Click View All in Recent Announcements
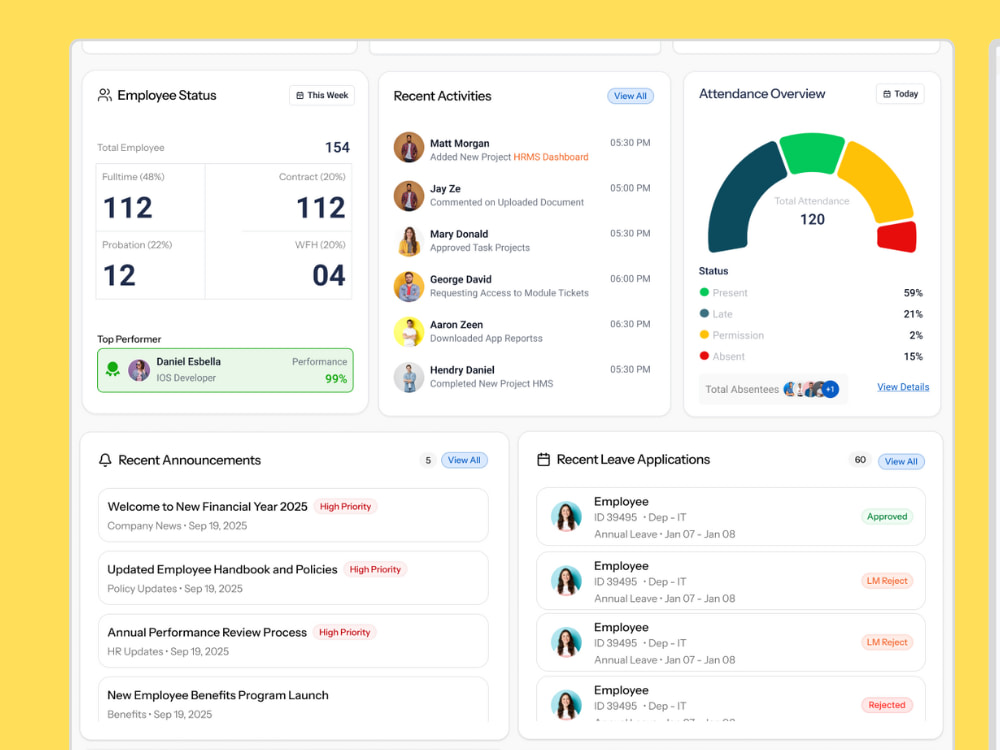 [x=464, y=460]
